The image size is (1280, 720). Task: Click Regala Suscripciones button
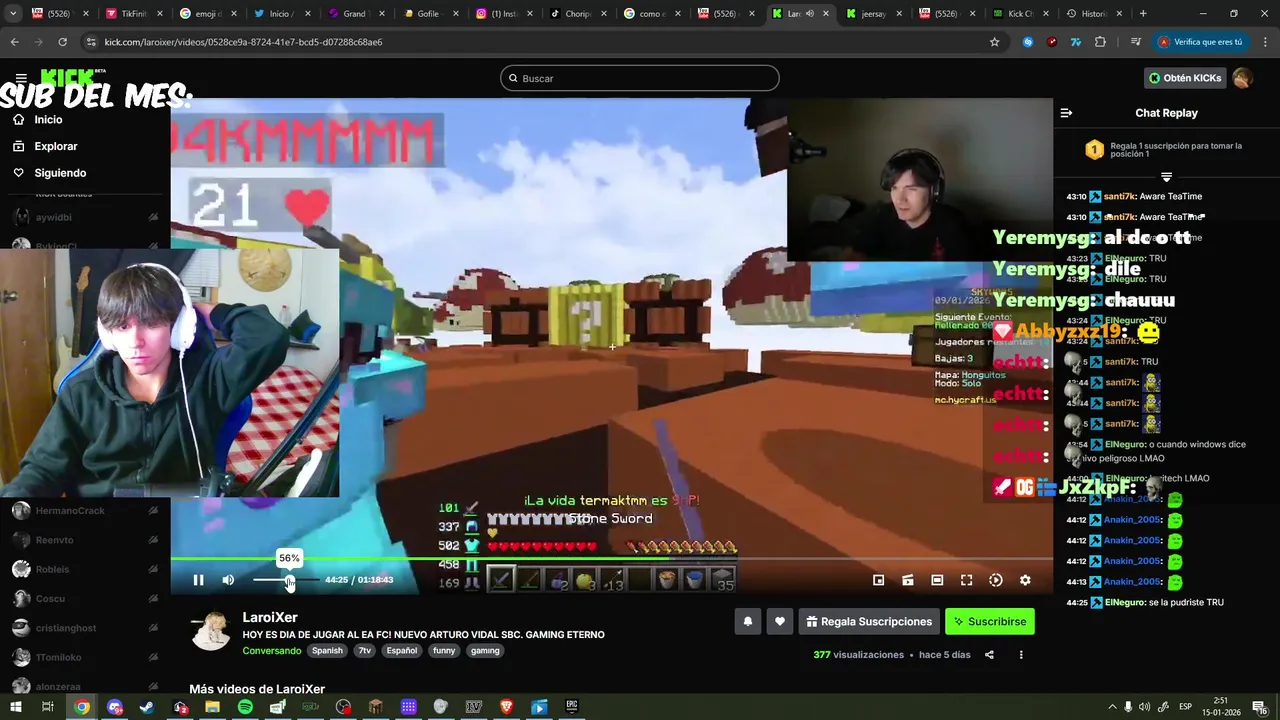click(x=868, y=622)
